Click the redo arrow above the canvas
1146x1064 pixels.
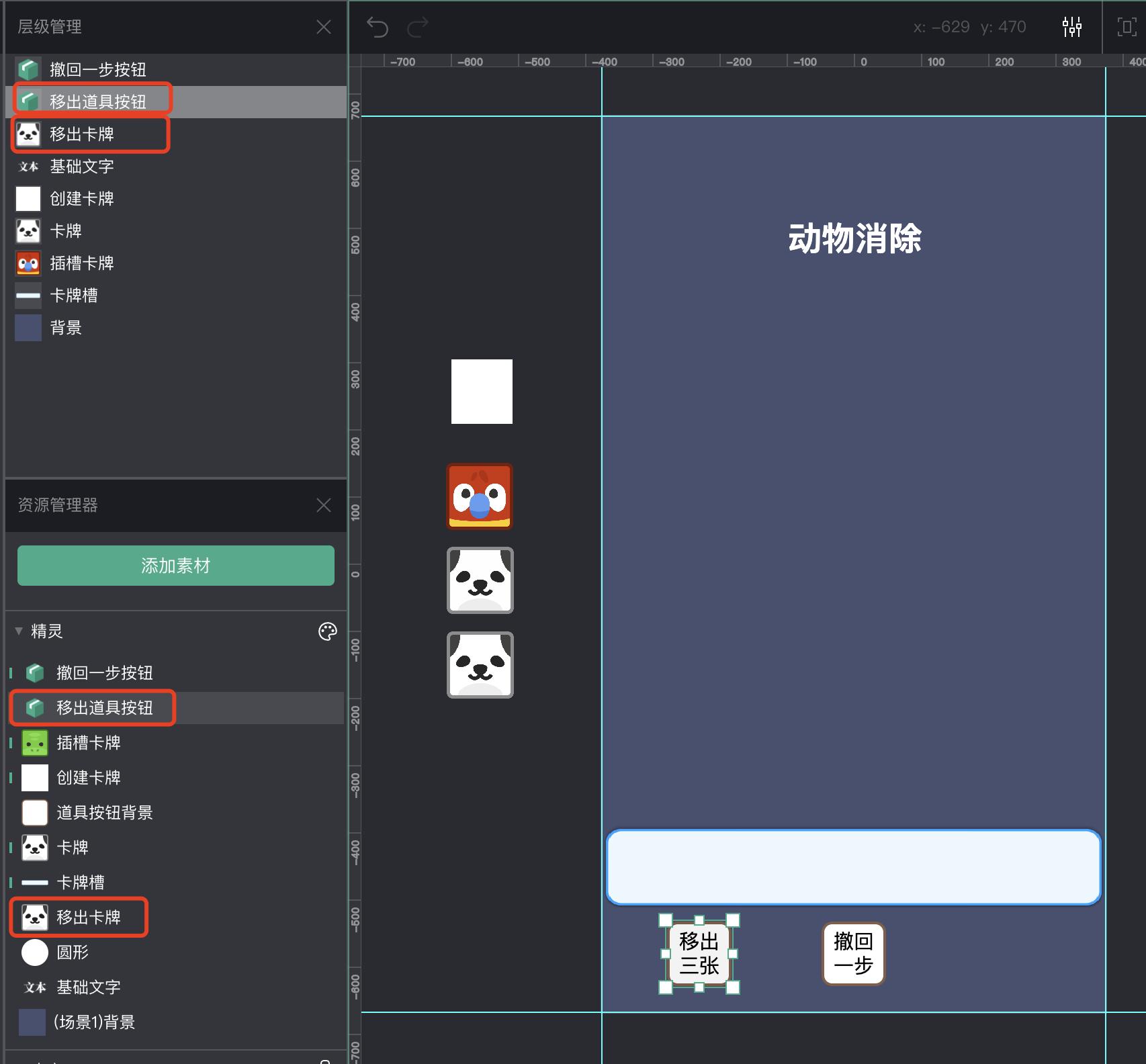[418, 27]
